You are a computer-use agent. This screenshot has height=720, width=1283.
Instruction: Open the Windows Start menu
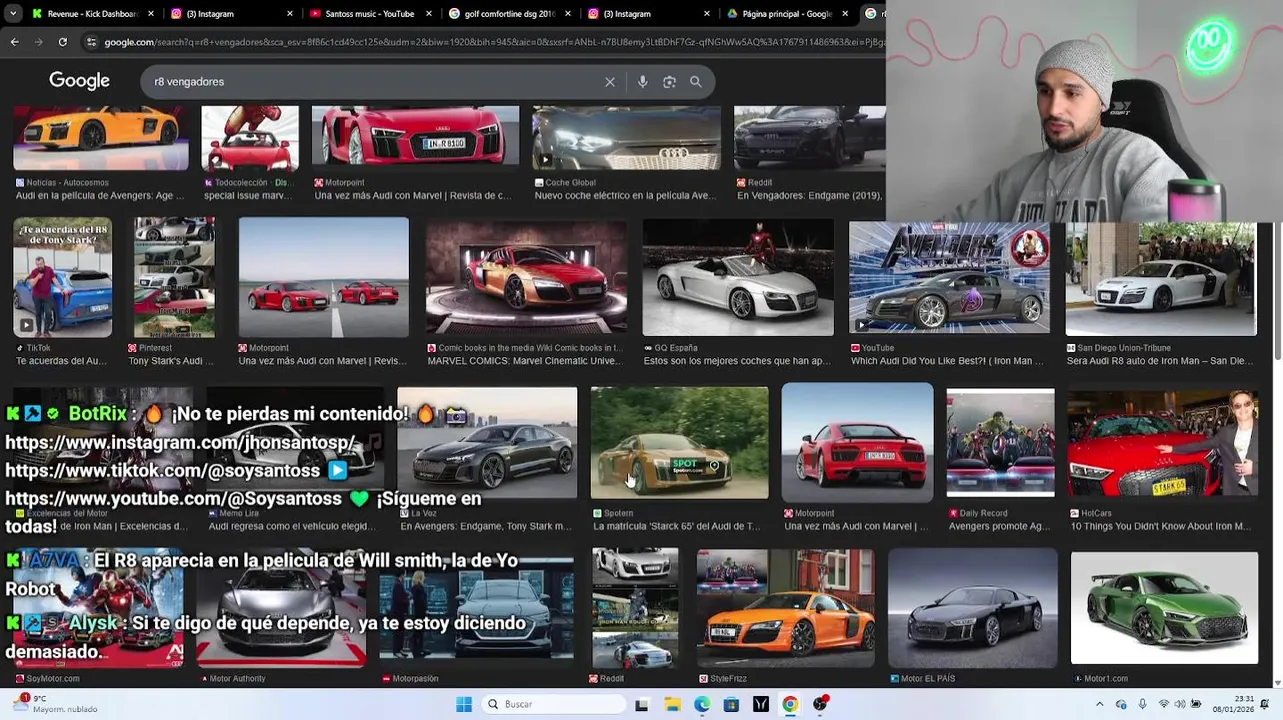pyautogui.click(x=464, y=704)
